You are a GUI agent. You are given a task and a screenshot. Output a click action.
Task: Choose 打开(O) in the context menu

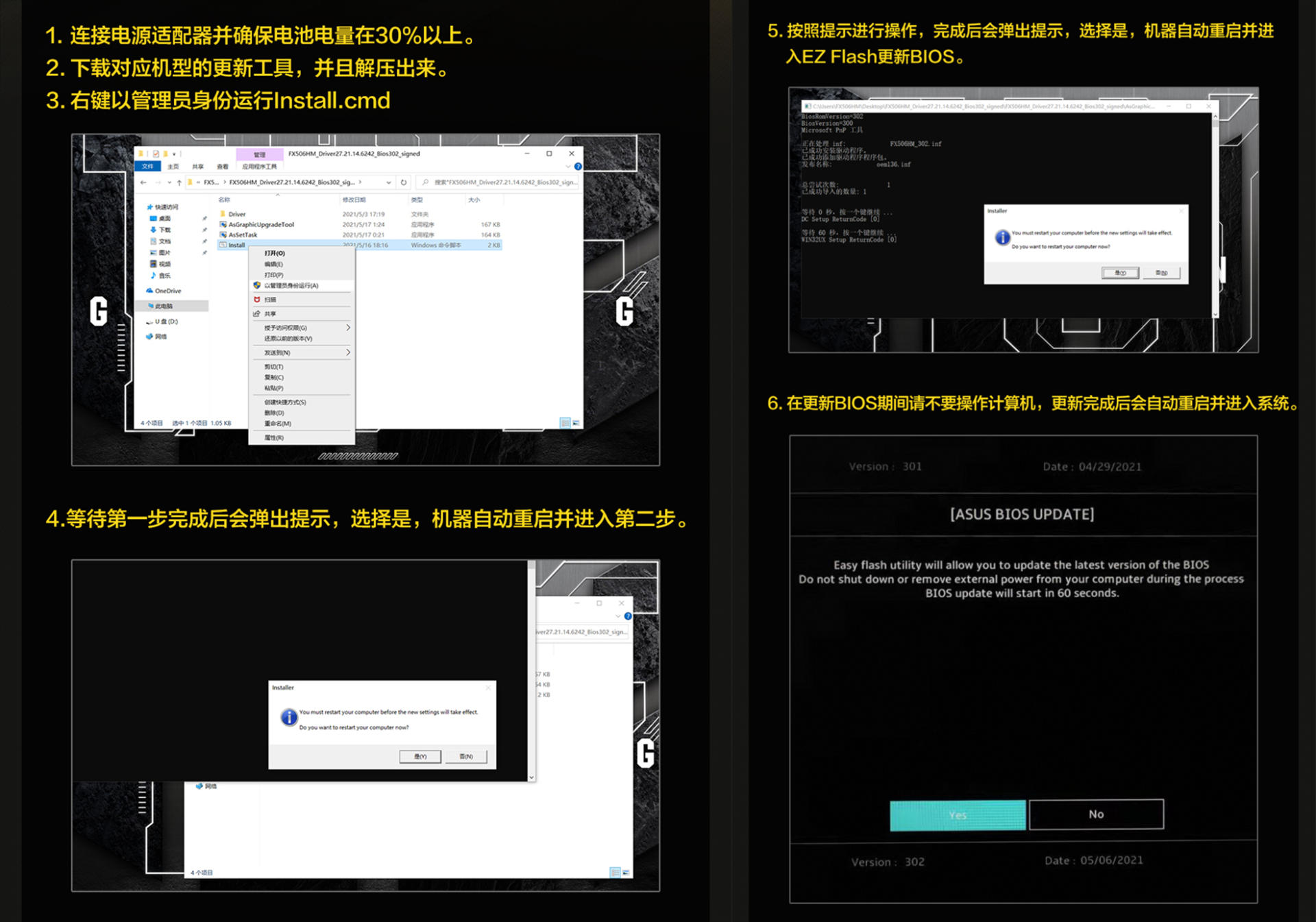(x=302, y=253)
